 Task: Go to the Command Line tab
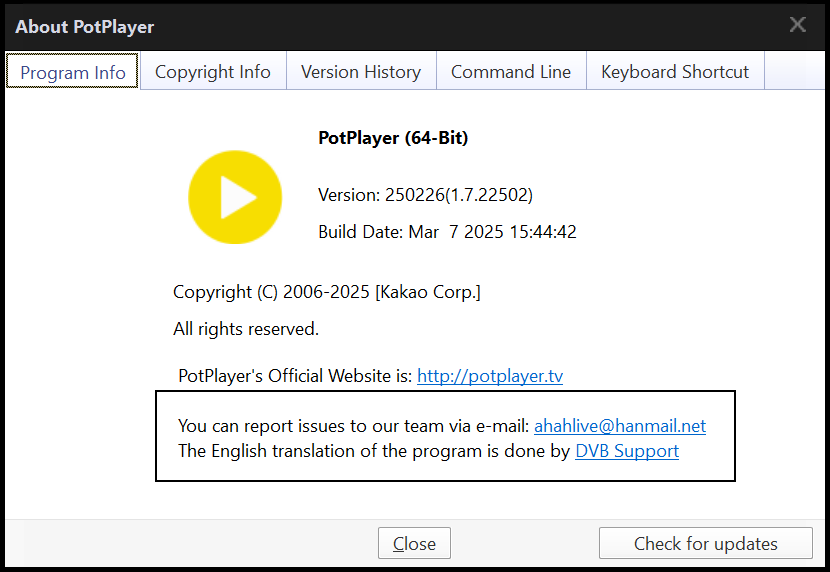[511, 71]
